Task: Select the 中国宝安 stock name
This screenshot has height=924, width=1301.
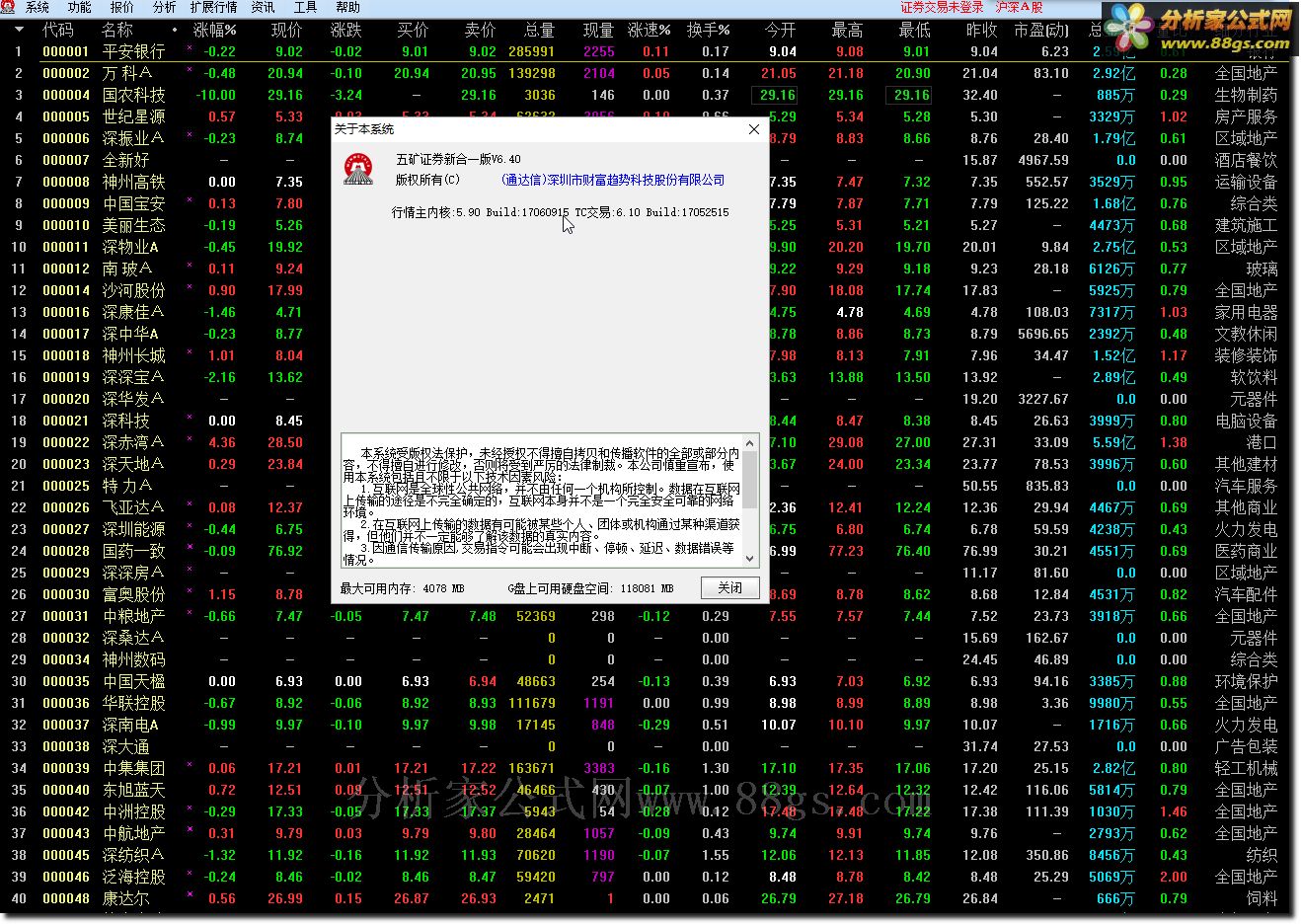Action: pyautogui.click(x=134, y=203)
